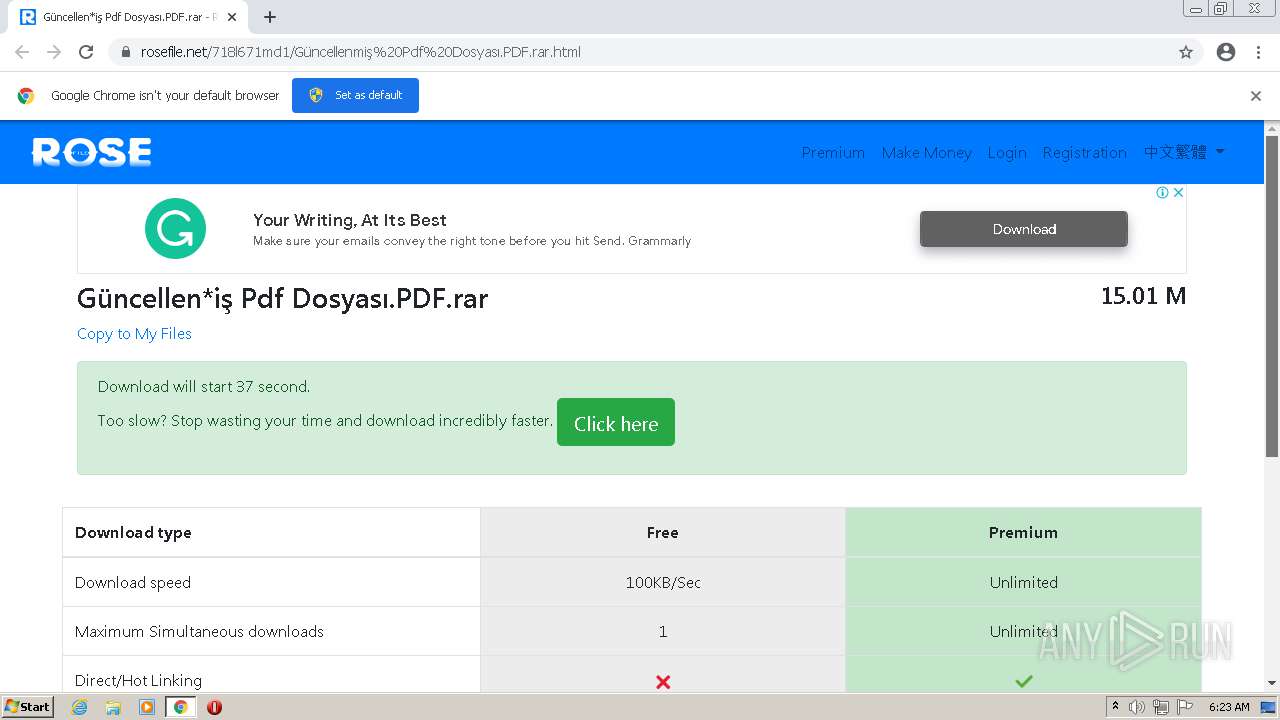Open the Chrome three-dot menu
1280x720 pixels.
coord(1258,52)
